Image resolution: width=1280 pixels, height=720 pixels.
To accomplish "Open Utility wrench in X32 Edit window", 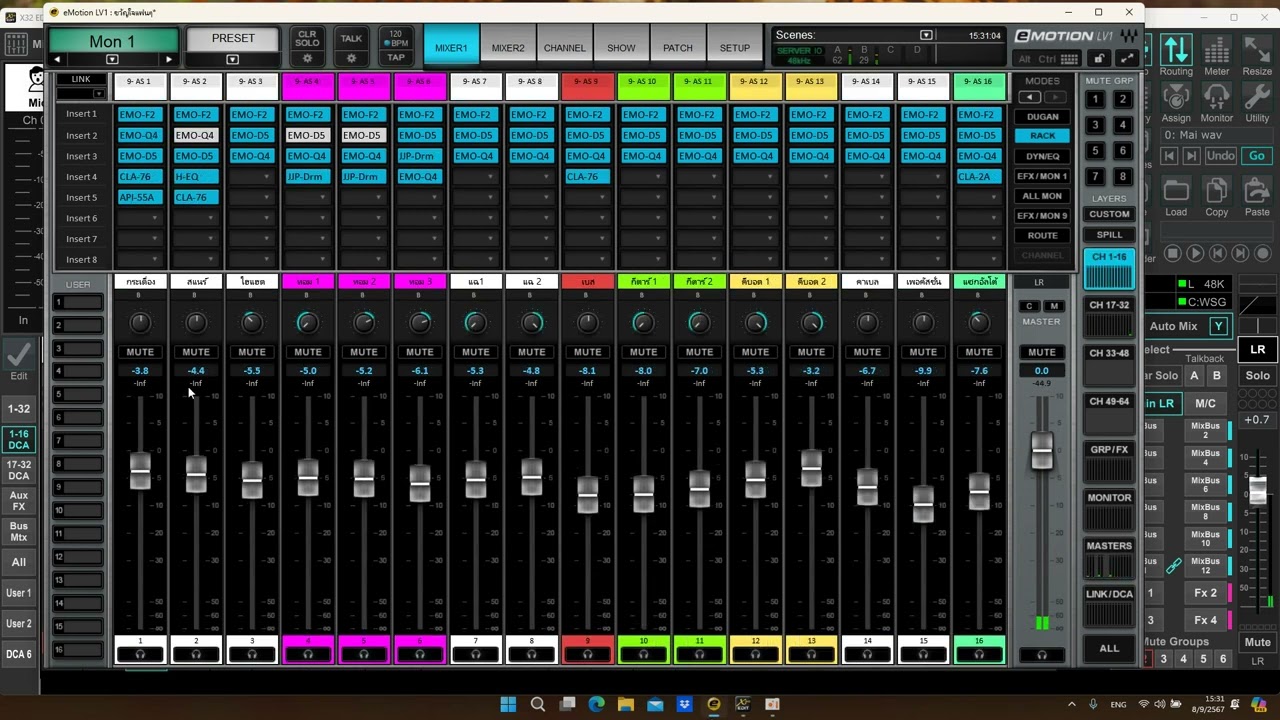I will pos(1257,103).
